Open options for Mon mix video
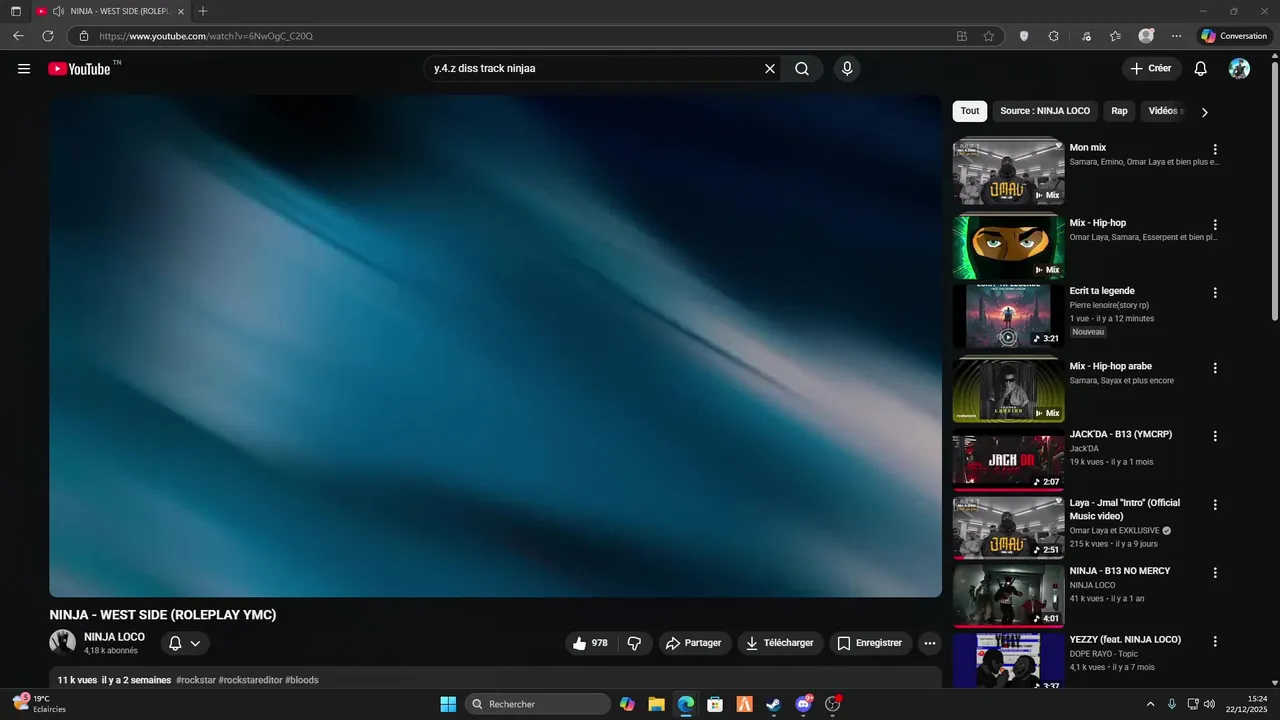Viewport: 1280px width, 720px height. pos(1215,150)
